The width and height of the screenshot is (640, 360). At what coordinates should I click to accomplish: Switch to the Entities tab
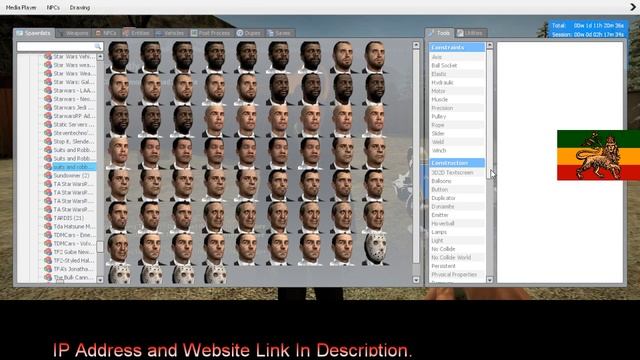(x=137, y=33)
